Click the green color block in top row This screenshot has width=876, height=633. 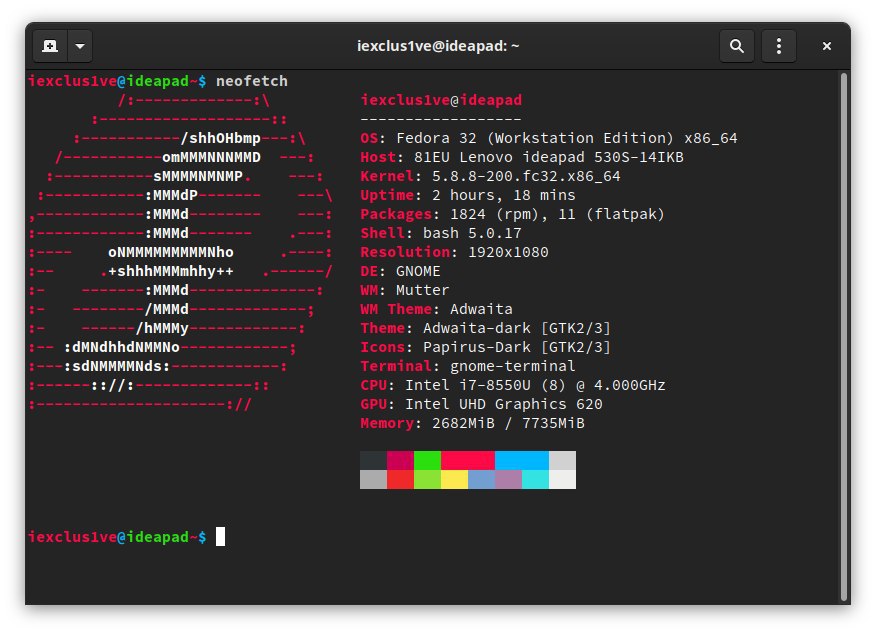pyautogui.click(x=427, y=460)
